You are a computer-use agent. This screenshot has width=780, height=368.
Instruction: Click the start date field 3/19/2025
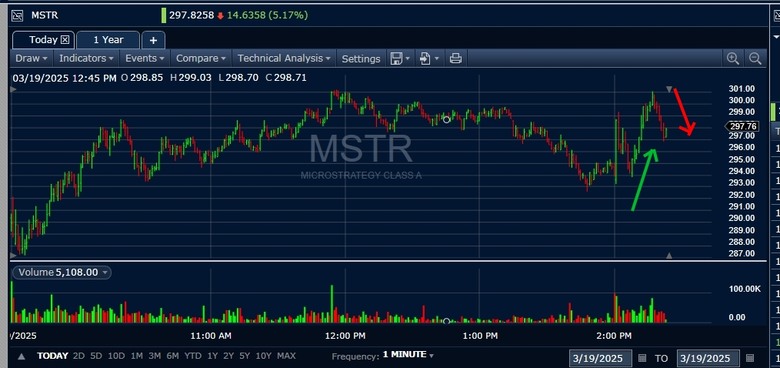[x=600, y=358]
